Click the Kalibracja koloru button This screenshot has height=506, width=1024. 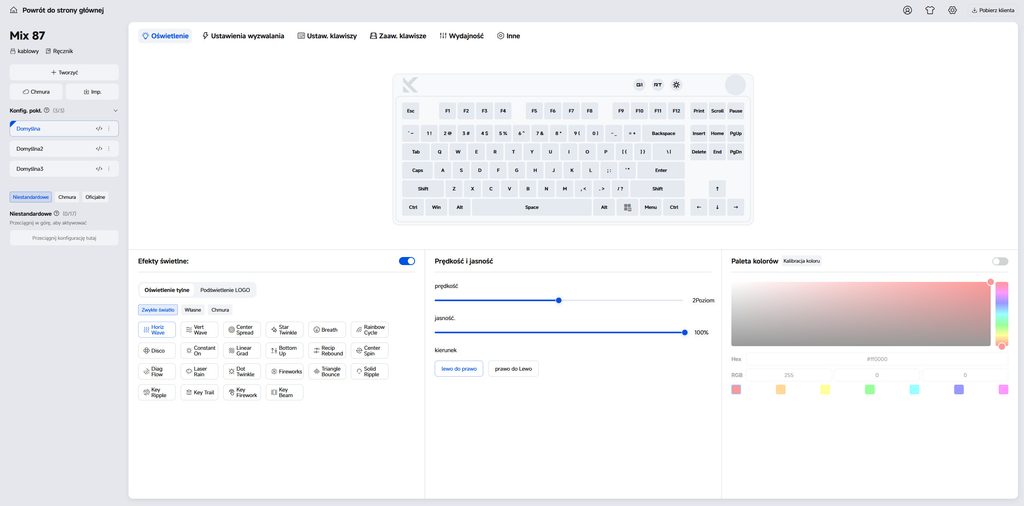tap(802, 261)
